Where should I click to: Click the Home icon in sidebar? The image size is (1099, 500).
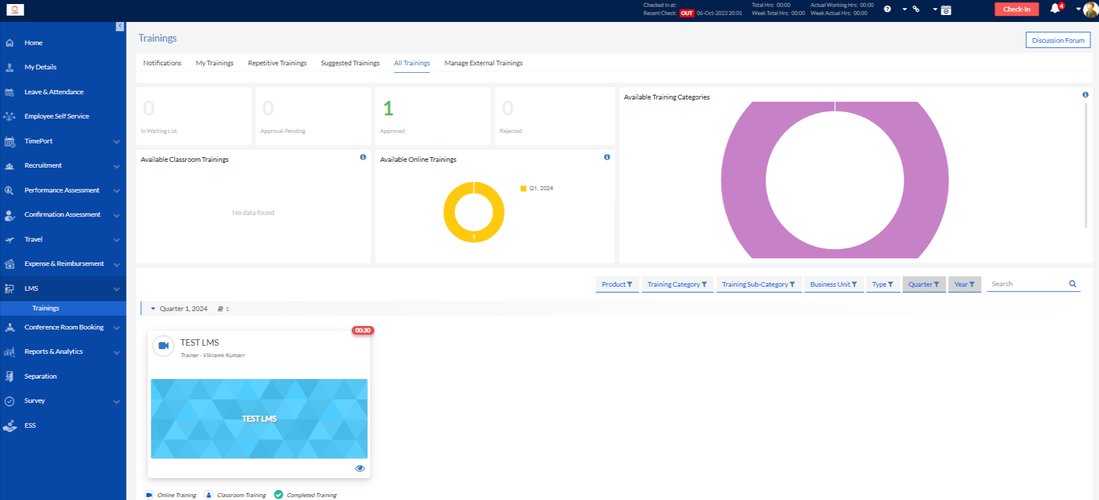click(9, 43)
